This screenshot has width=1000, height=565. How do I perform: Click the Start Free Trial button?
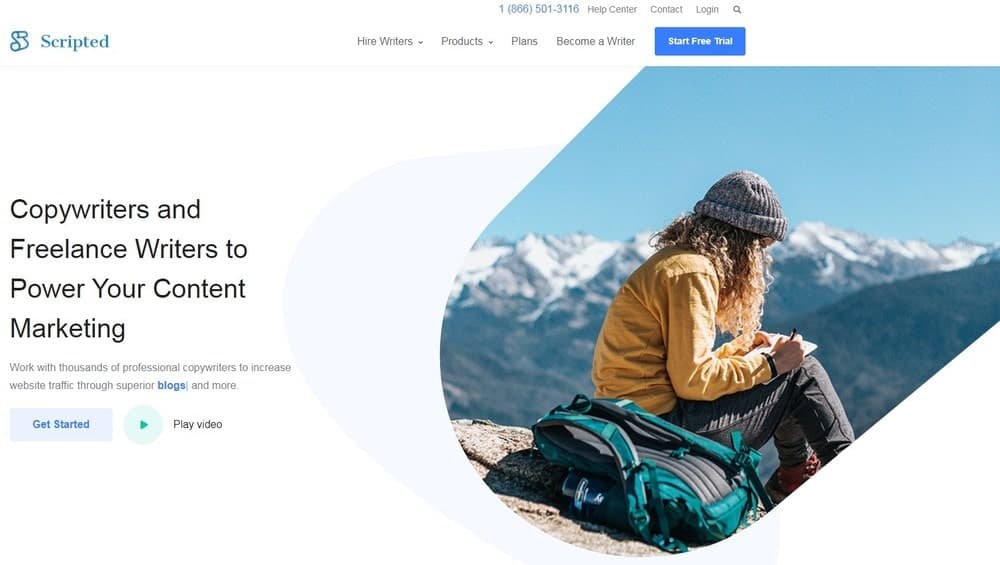pyautogui.click(x=700, y=41)
